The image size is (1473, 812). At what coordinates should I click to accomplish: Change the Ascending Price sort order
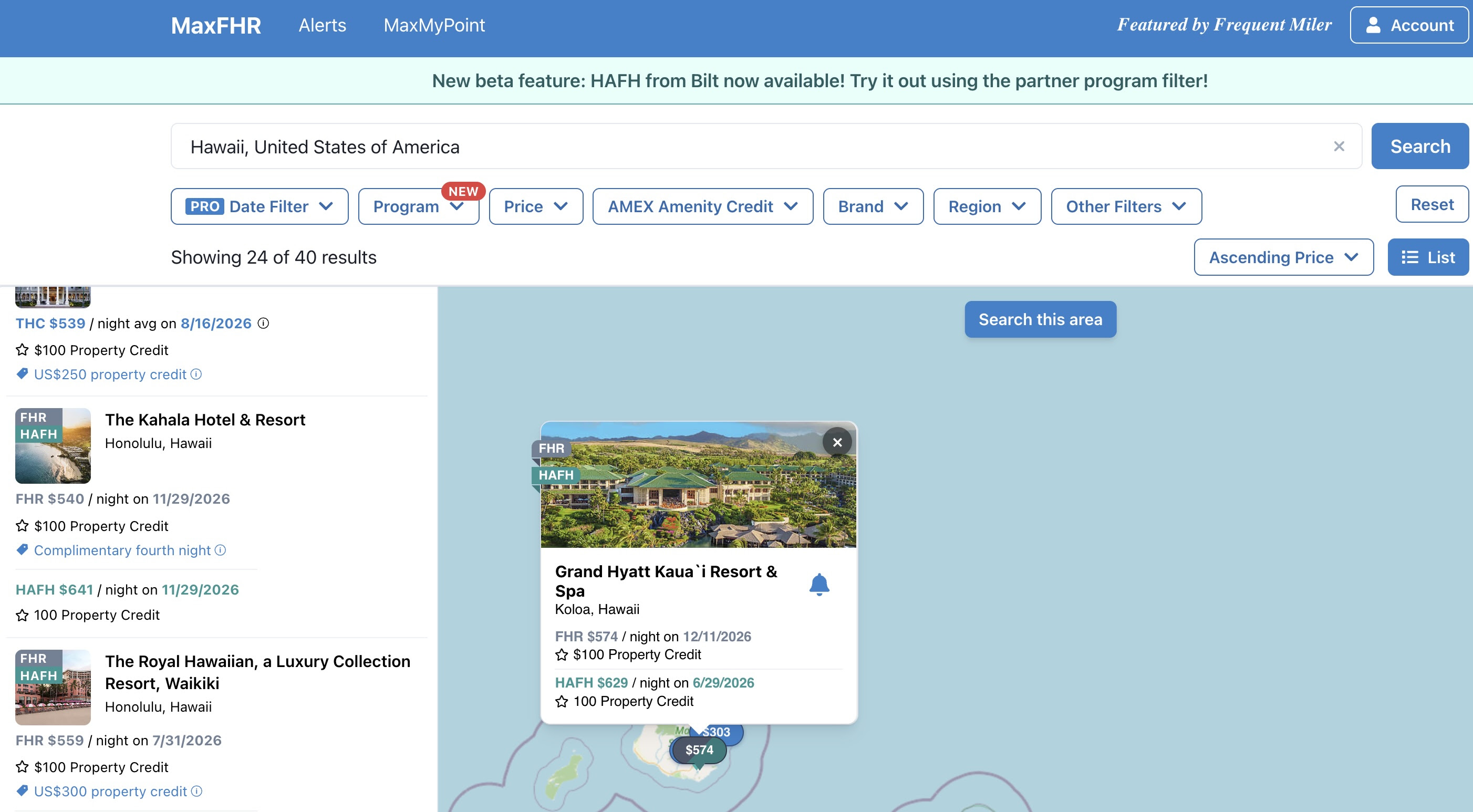1284,257
